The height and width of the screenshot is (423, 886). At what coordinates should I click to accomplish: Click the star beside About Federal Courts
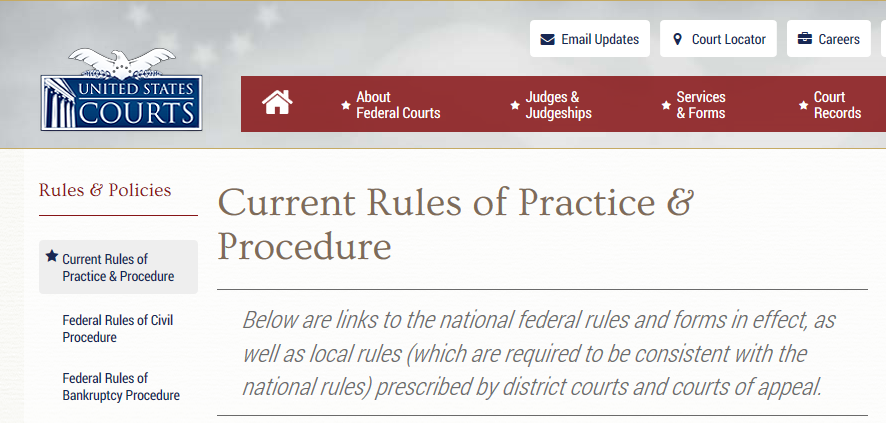click(x=346, y=105)
